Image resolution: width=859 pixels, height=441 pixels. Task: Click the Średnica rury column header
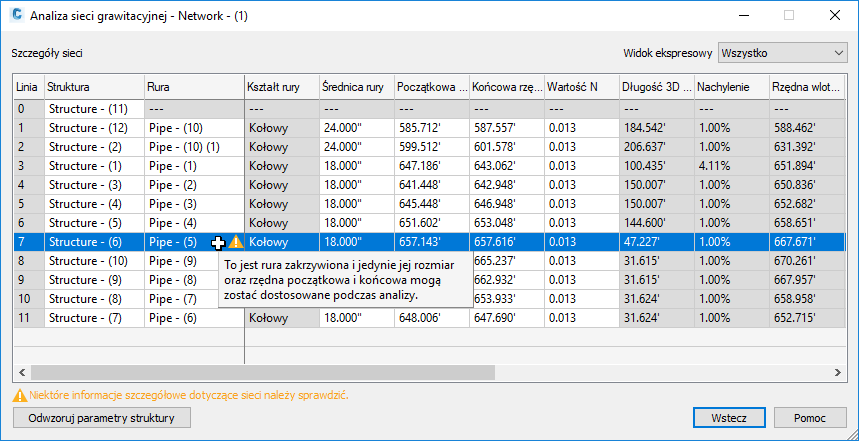357,87
